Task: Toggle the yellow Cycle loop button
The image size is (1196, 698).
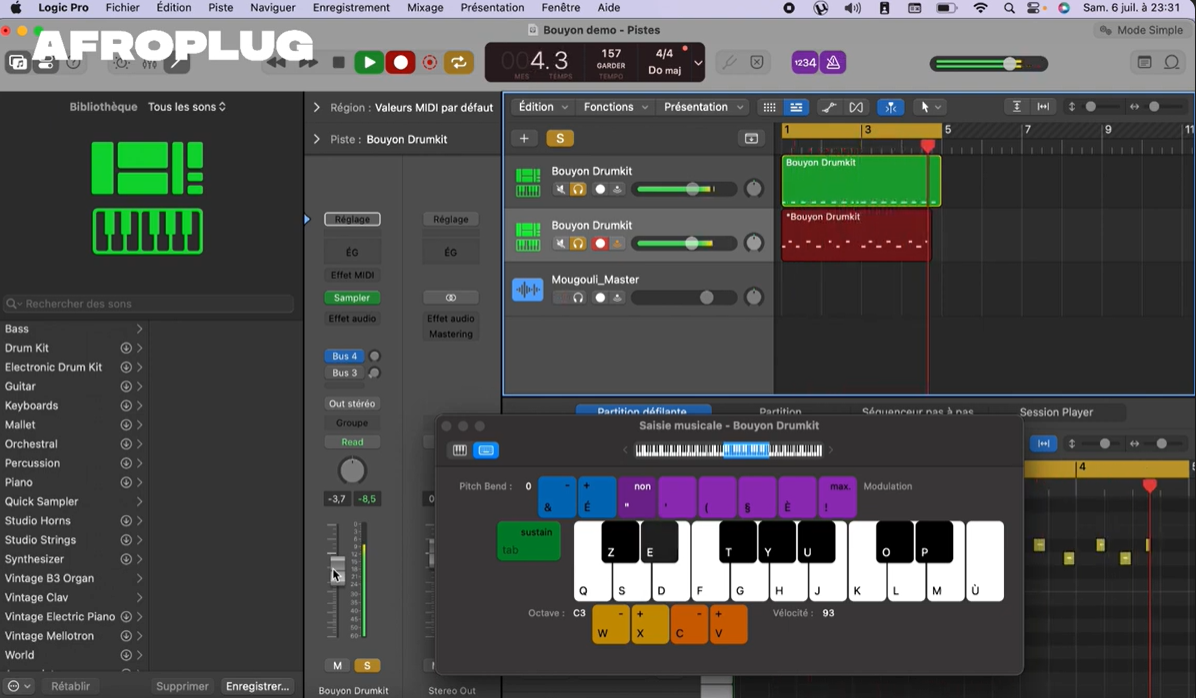Action: pyautogui.click(x=458, y=62)
